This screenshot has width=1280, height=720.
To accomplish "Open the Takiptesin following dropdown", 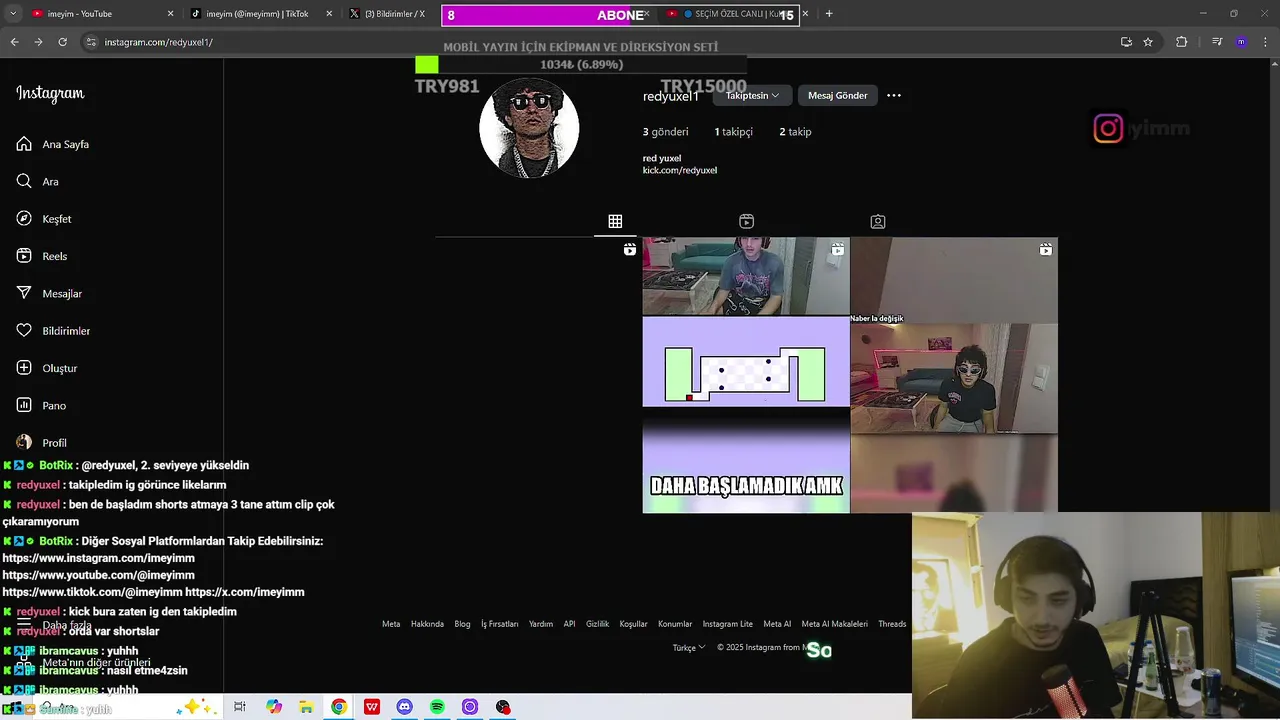I will pyautogui.click(x=752, y=95).
